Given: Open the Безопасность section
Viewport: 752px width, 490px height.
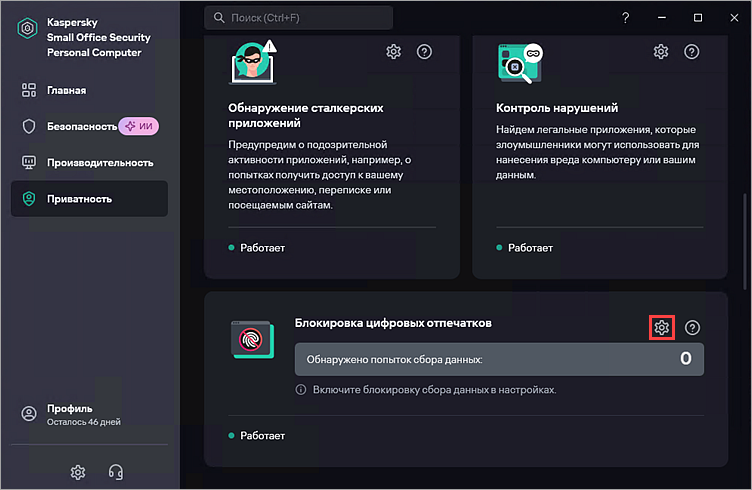Looking at the screenshot, I should point(89,127).
